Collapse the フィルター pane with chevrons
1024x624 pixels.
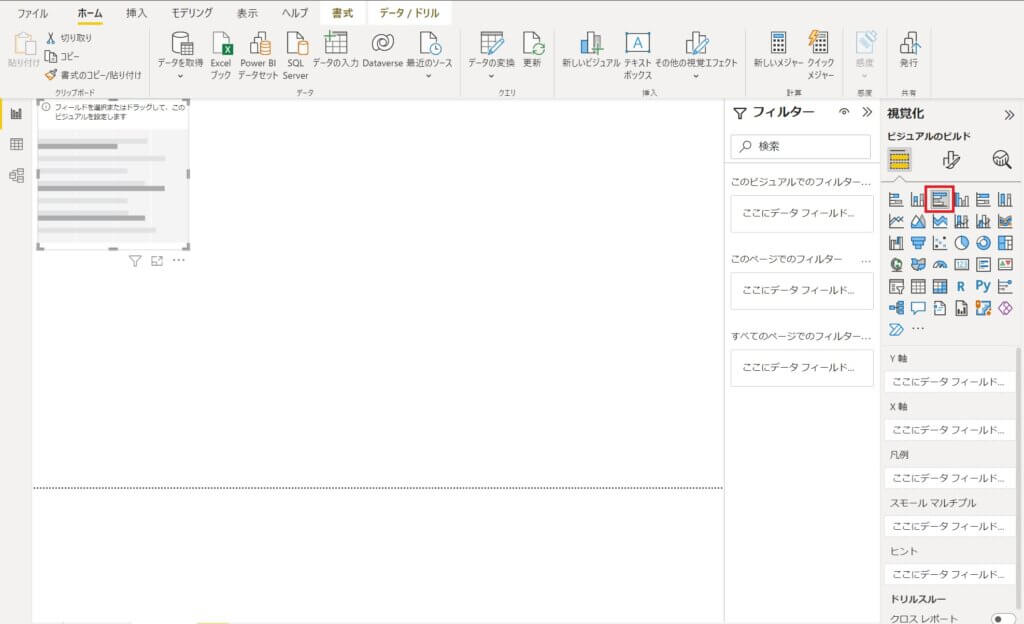(x=867, y=112)
